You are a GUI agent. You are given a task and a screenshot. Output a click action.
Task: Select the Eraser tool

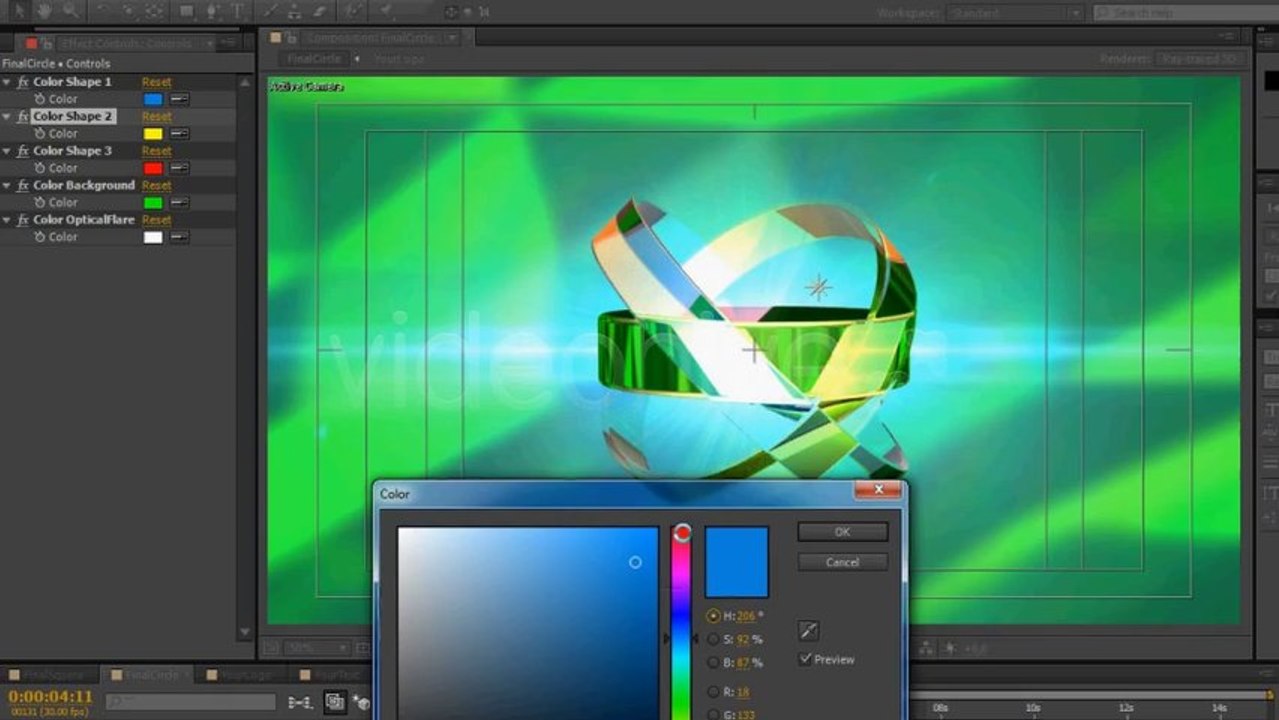click(319, 12)
